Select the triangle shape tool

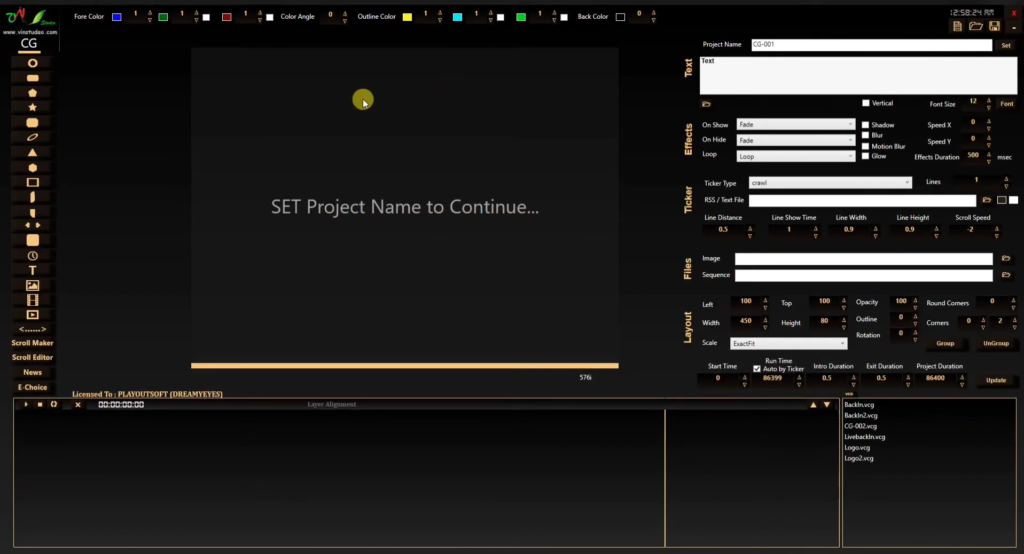[32, 152]
